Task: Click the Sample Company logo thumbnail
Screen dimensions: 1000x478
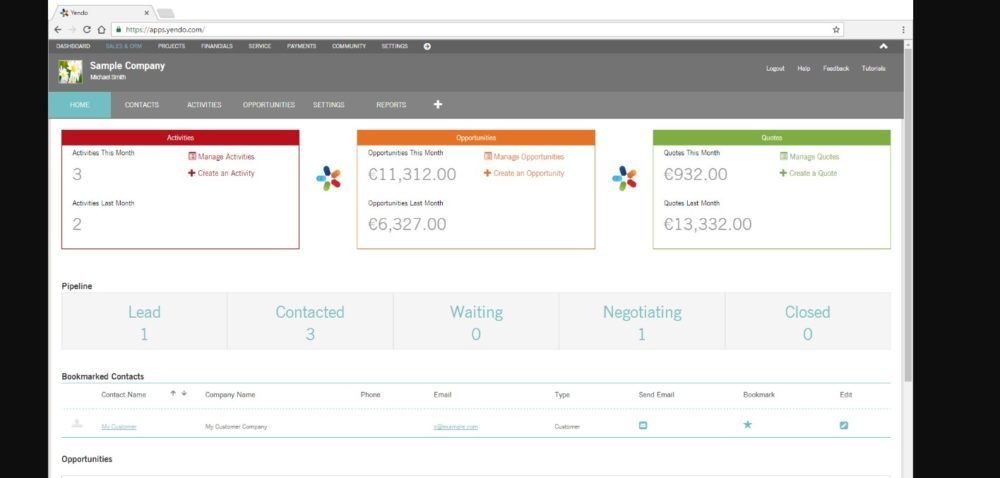Action: 71,71
